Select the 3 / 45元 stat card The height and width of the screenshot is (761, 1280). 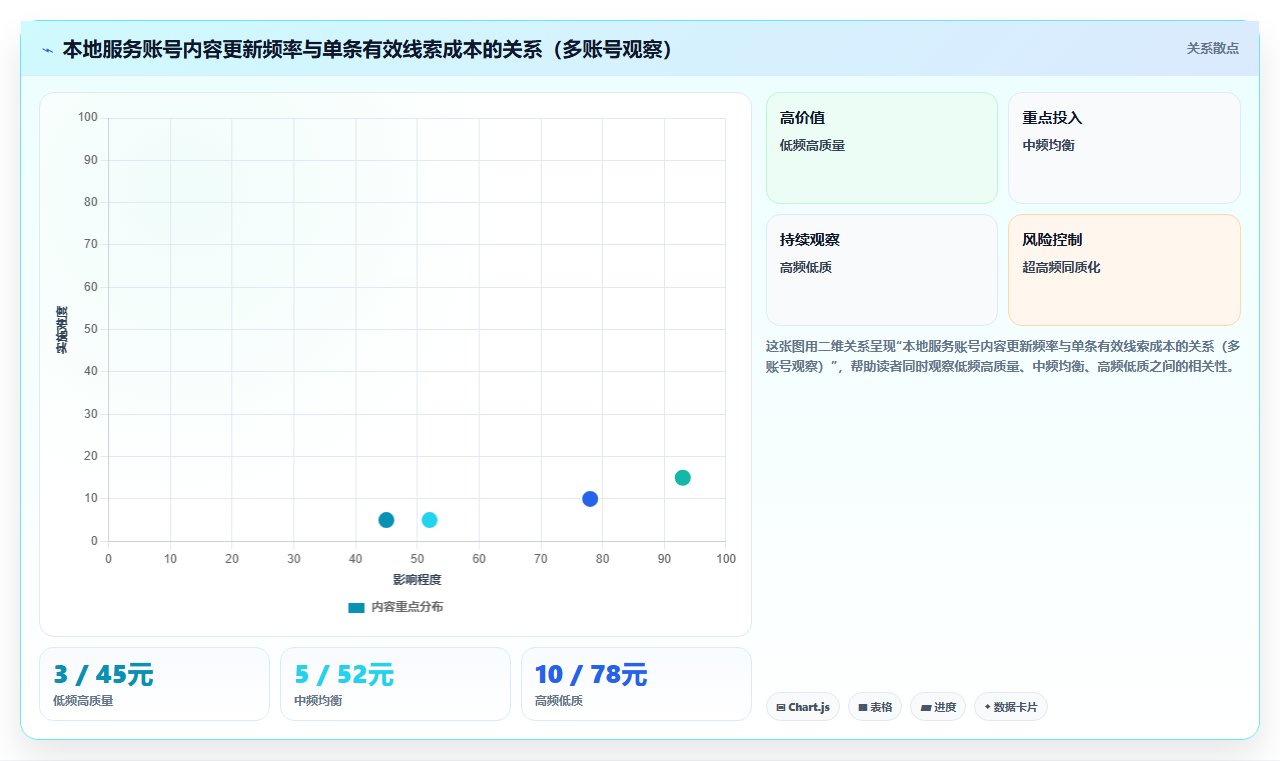click(154, 684)
